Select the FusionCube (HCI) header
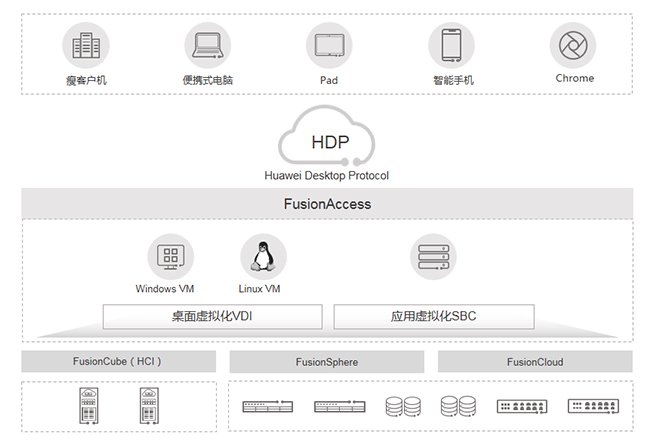This screenshot has height=446, width=656. pos(119,361)
